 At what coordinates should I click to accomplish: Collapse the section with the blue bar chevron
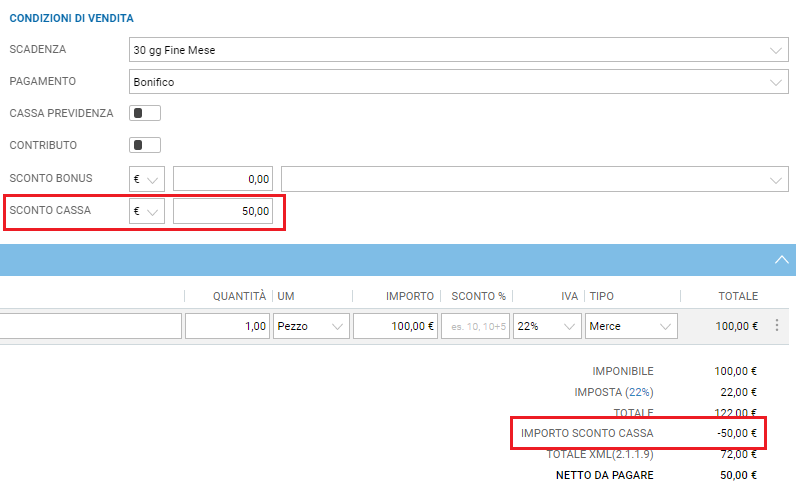tap(781, 260)
